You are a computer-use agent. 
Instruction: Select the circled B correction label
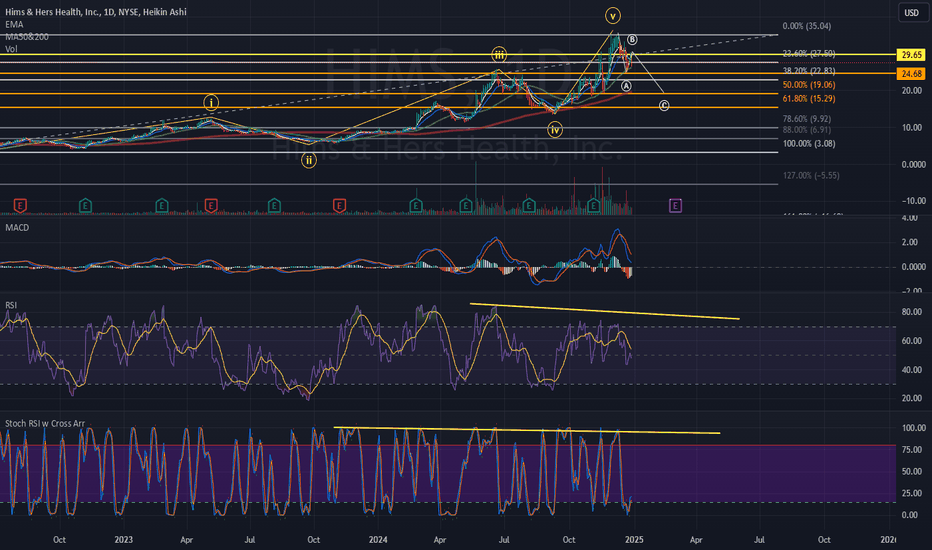coord(632,40)
